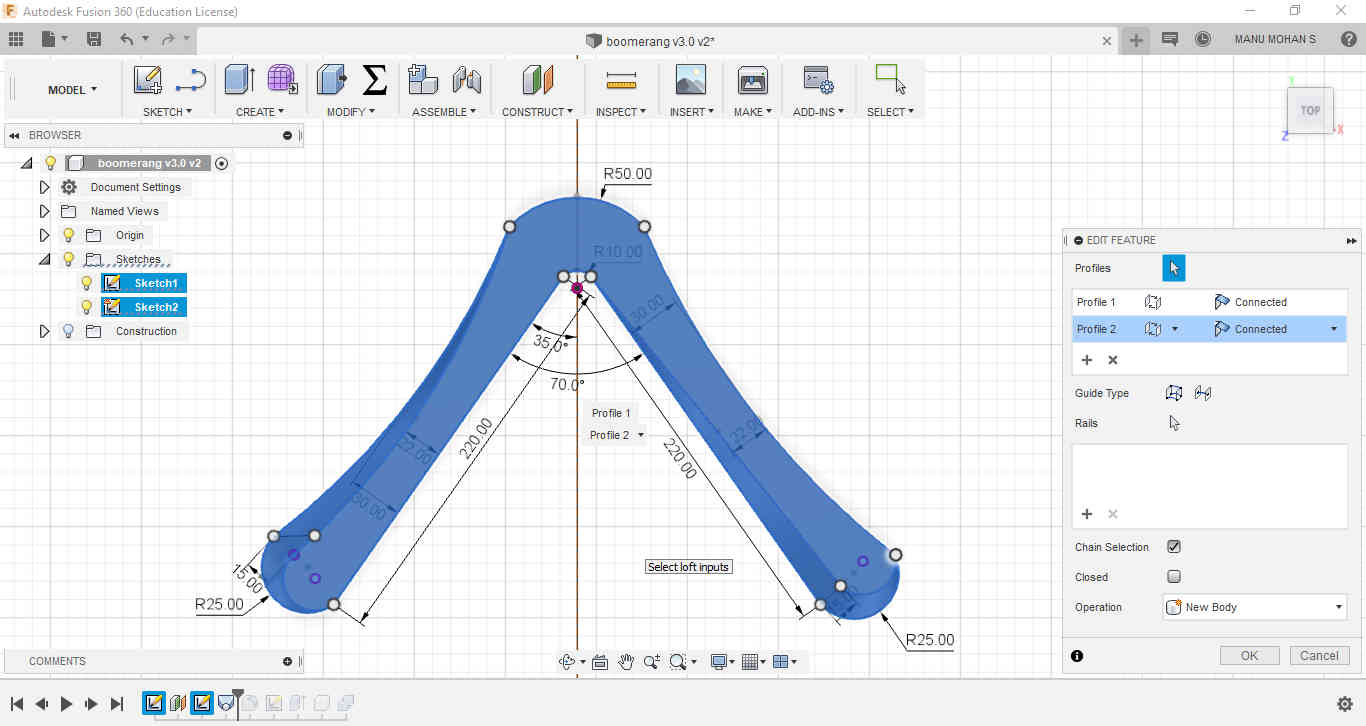1366x726 pixels.
Task: Confirm the loft with OK
Action: point(1249,656)
